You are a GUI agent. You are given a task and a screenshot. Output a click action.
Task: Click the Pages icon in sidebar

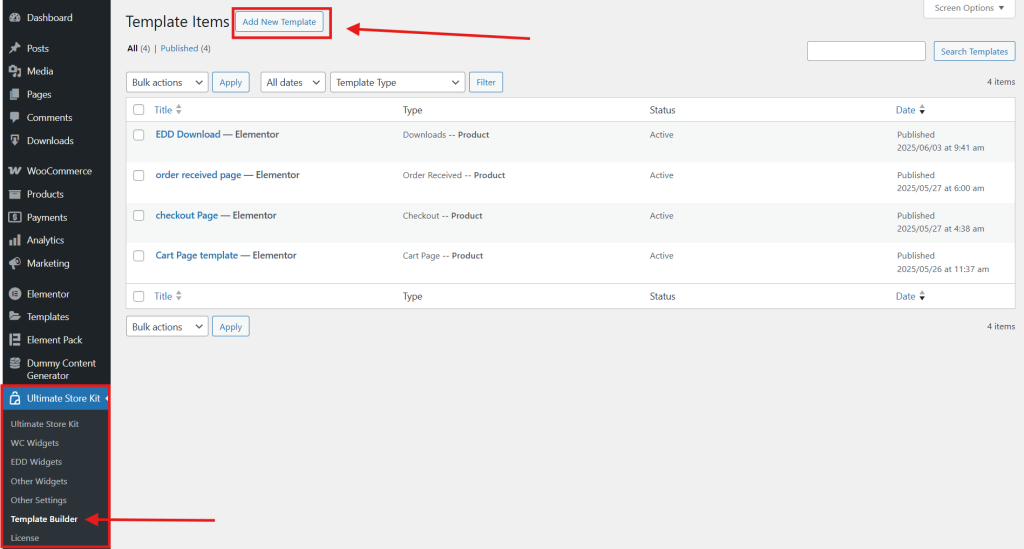pos(14,95)
